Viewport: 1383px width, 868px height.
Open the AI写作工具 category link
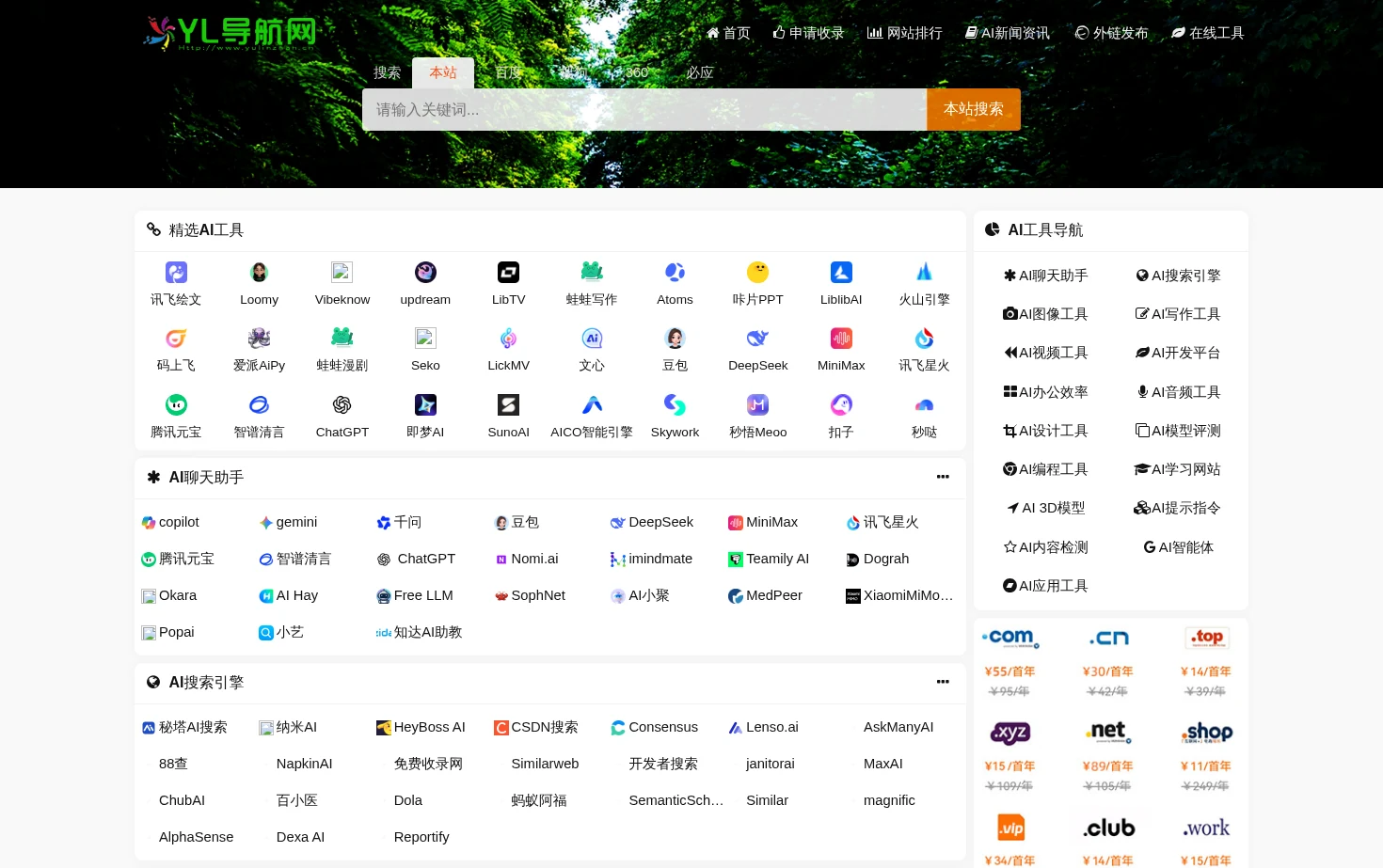point(1178,314)
